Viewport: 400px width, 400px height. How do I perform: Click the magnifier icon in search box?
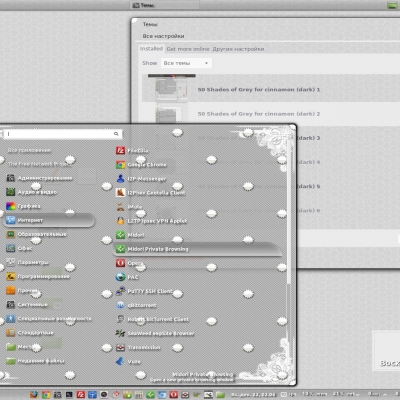[x=116, y=134]
